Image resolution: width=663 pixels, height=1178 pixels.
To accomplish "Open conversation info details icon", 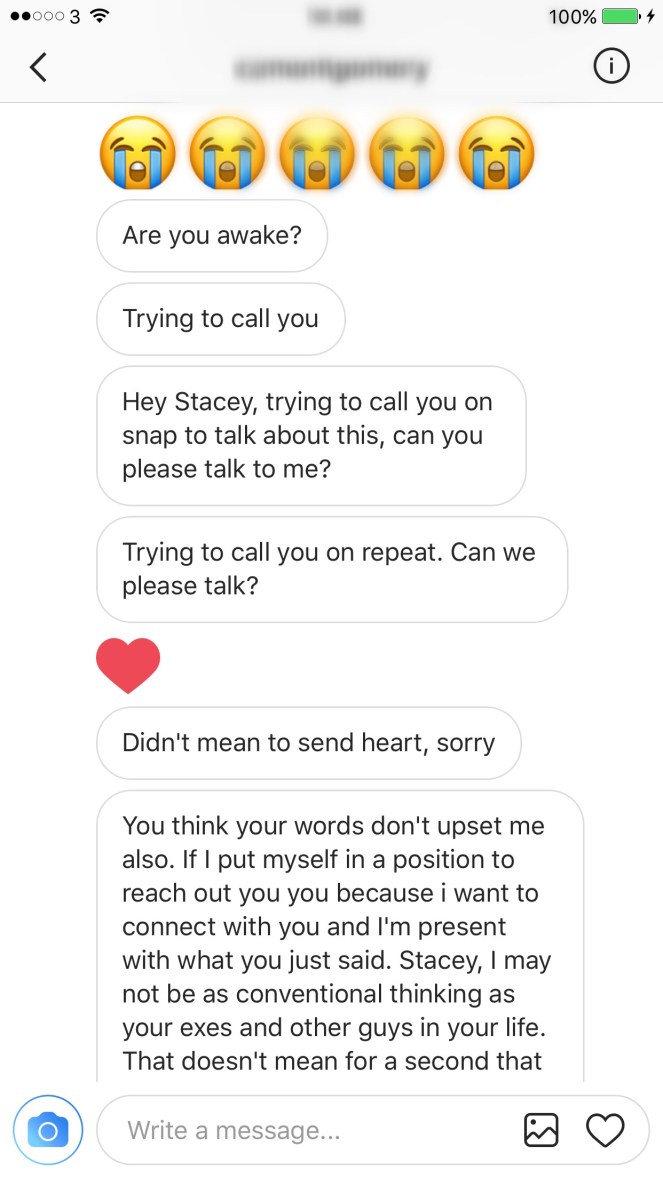I will click(x=611, y=67).
